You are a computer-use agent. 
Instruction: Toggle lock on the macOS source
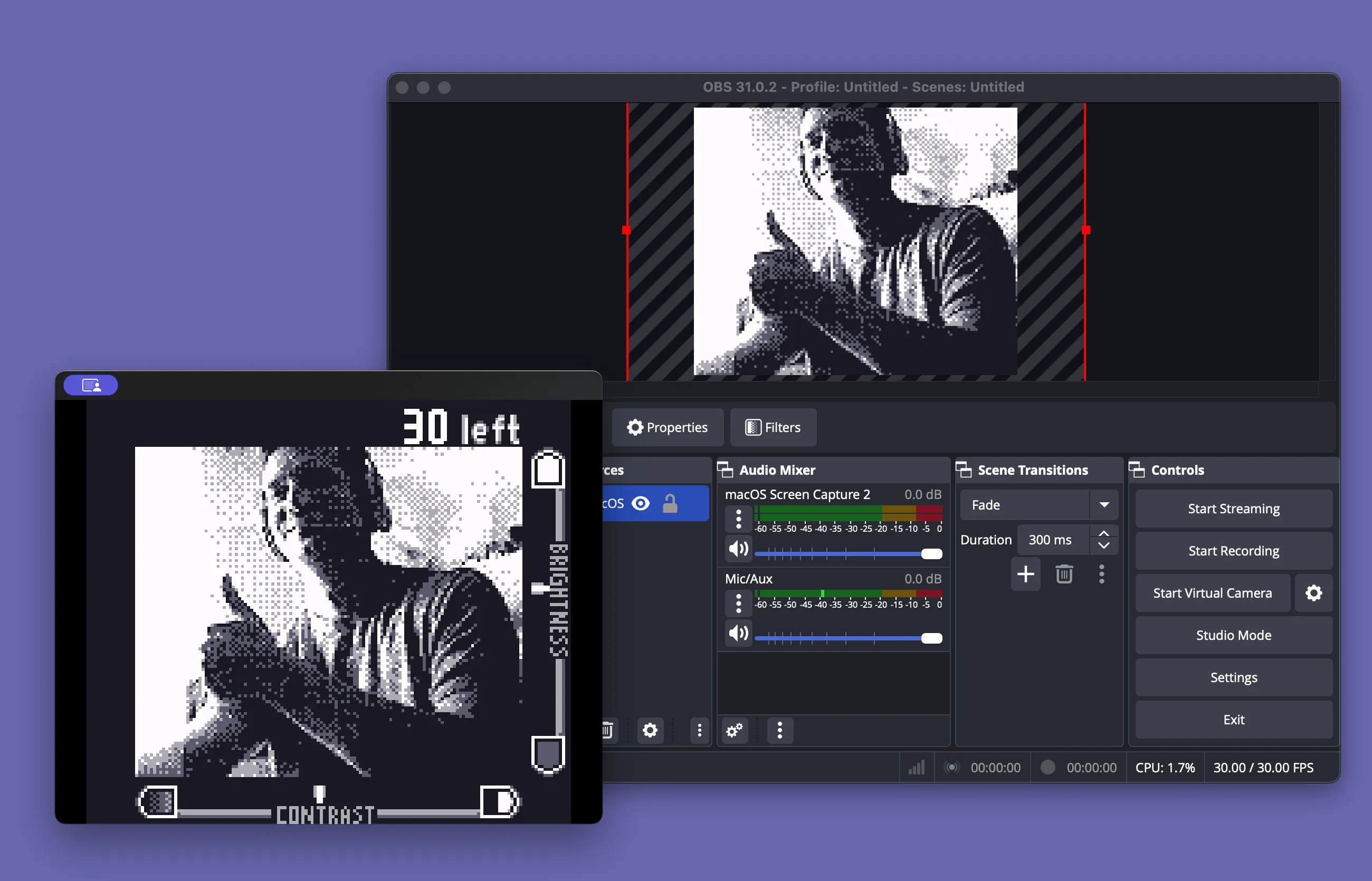coord(670,503)
